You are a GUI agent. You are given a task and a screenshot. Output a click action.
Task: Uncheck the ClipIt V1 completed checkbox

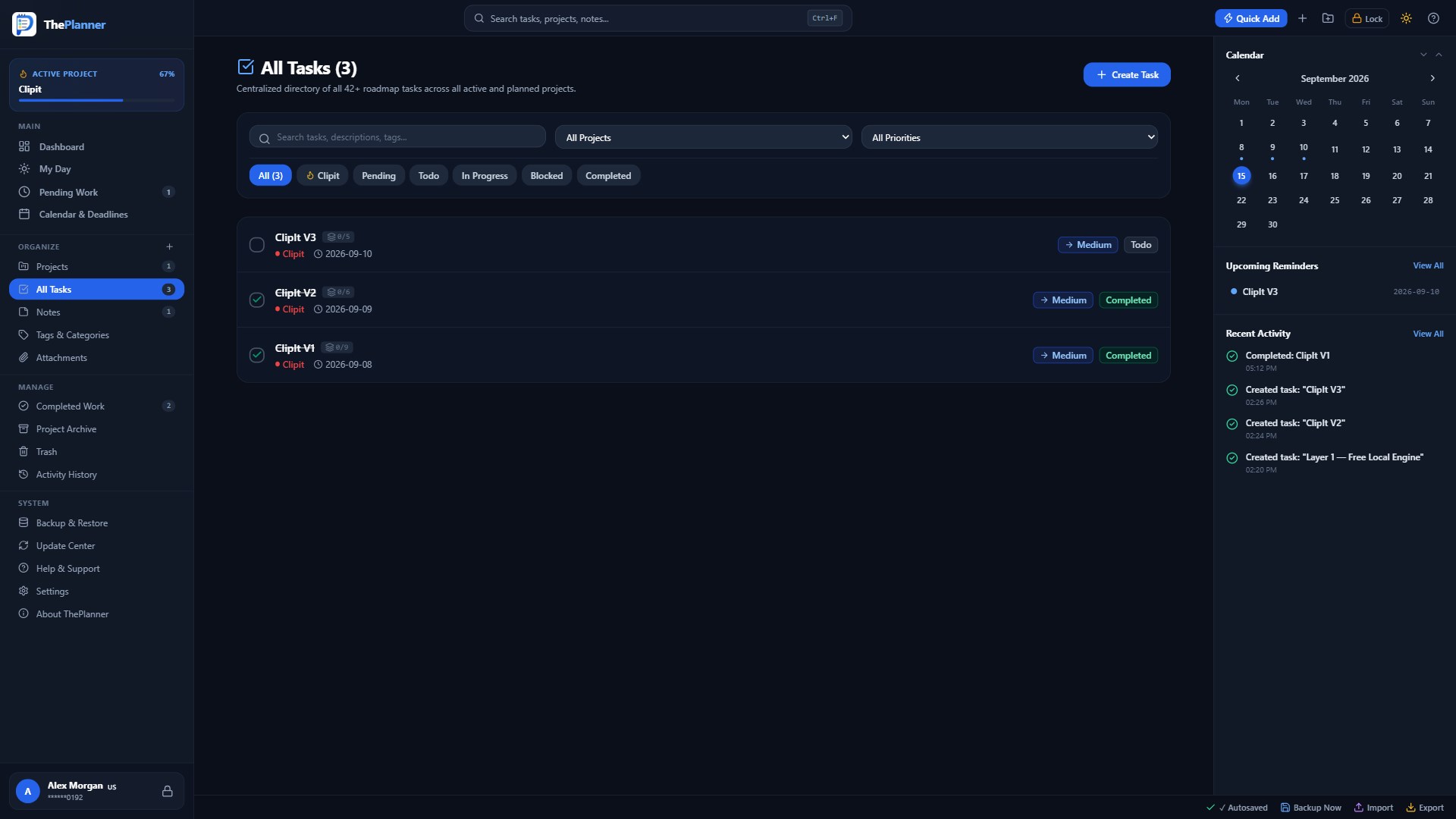click(x=257, y=355)
